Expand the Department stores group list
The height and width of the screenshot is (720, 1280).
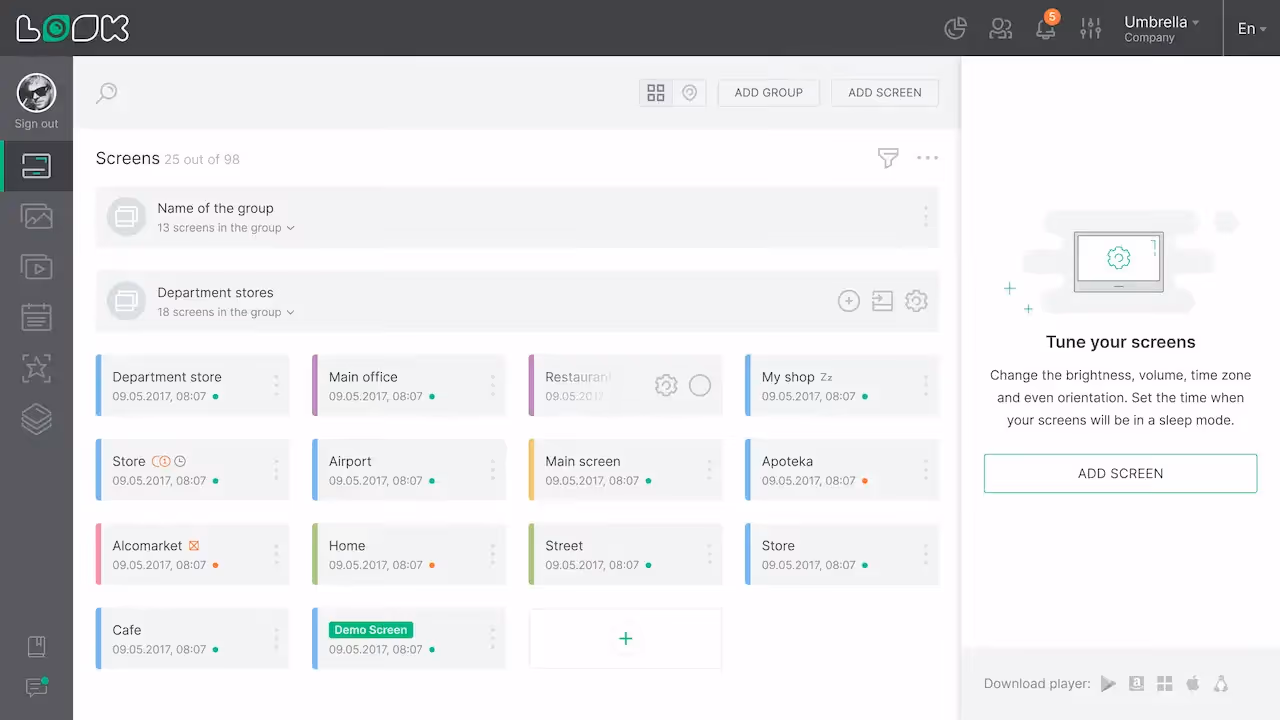tap(290, 311)
